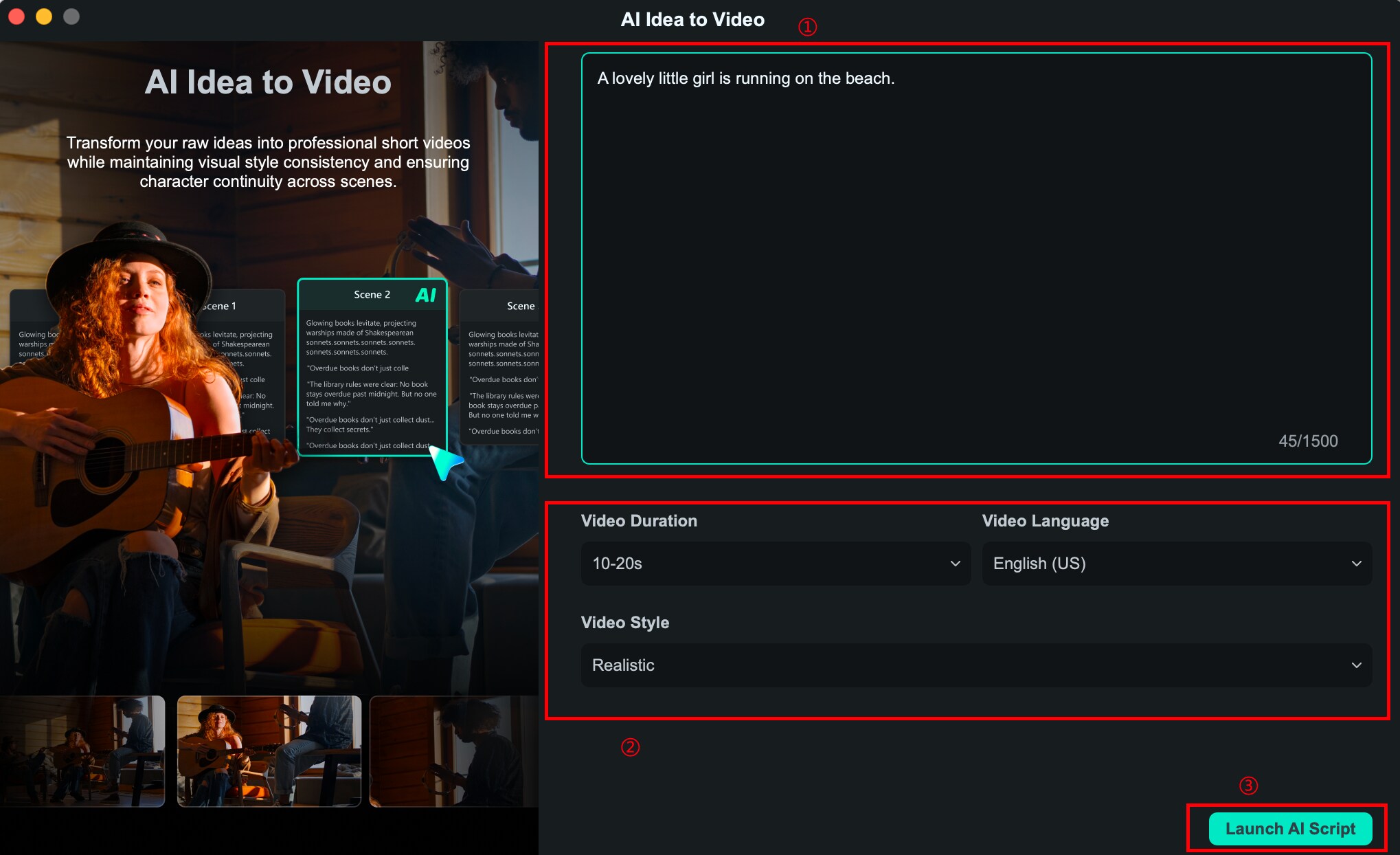
Task: Open the Video Language chevron arrow
Action: 1356,564
